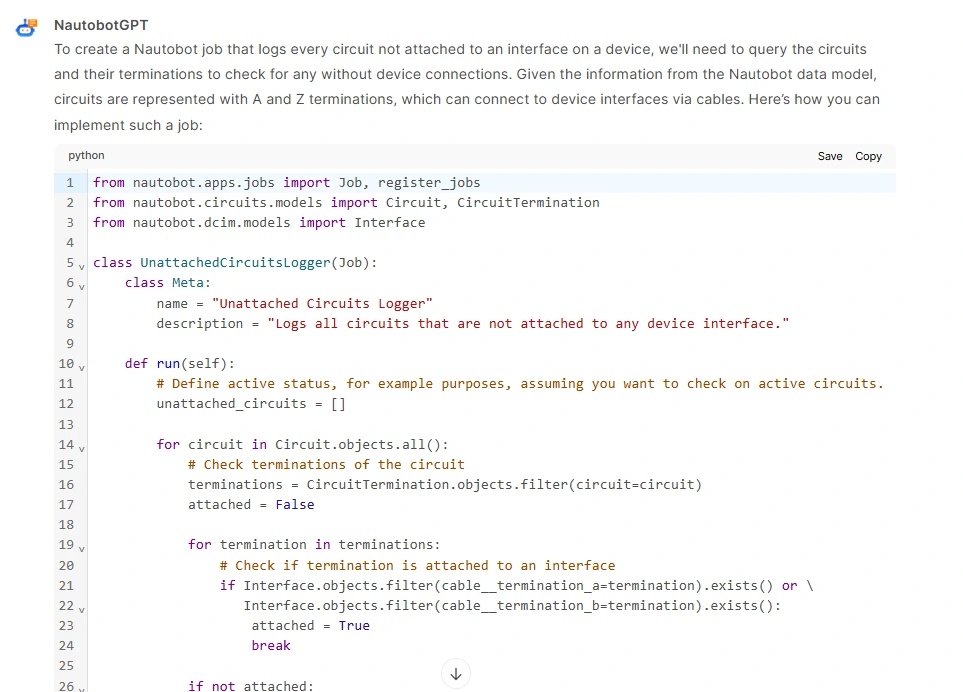Click 'Circuit.objects.all()' on line 14
This screenshot has height=692, width=963.
click(361, 445)
